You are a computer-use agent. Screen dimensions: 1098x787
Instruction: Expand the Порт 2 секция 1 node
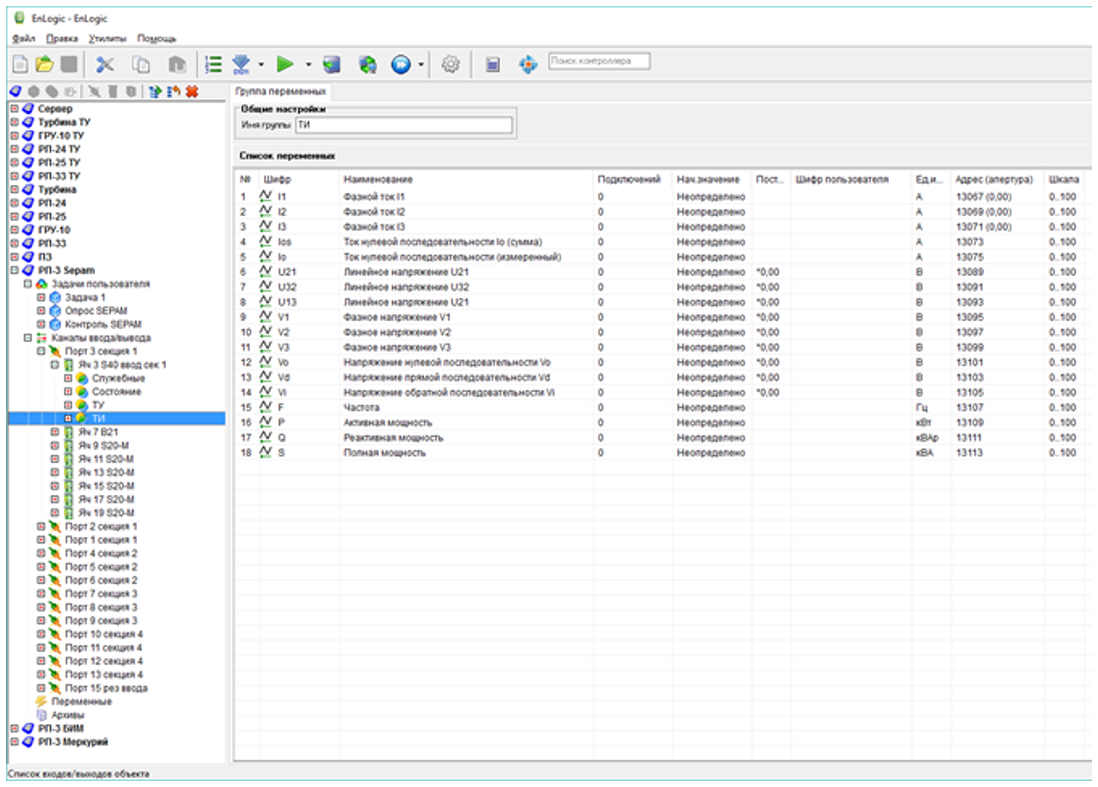[41, 526]
